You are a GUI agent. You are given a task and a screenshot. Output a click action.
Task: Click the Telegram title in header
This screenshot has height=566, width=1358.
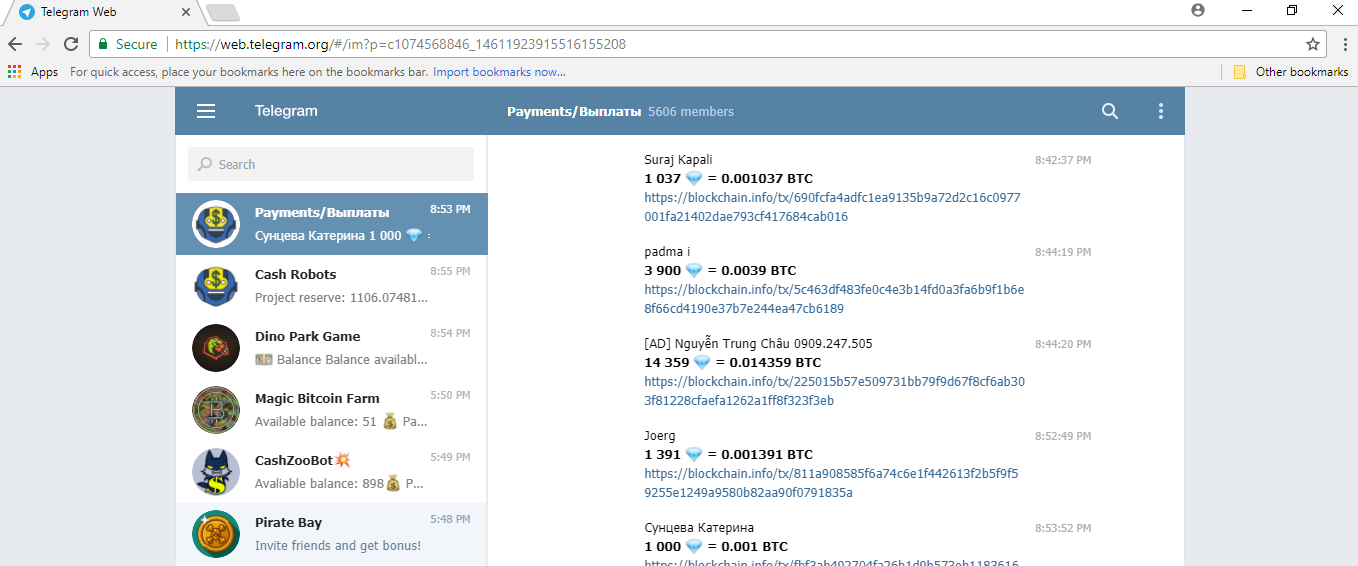click(286, 111)
